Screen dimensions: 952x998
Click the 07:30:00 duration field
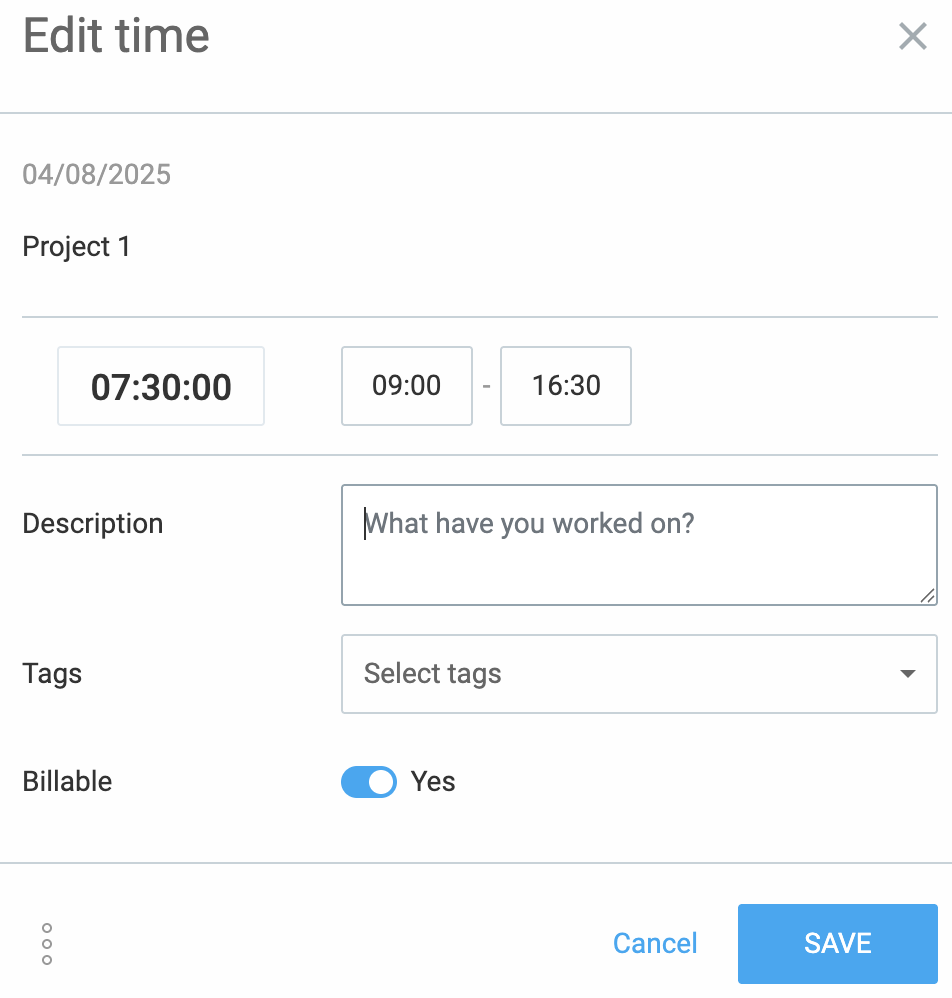pyautogui.click(x=161, y=387)
